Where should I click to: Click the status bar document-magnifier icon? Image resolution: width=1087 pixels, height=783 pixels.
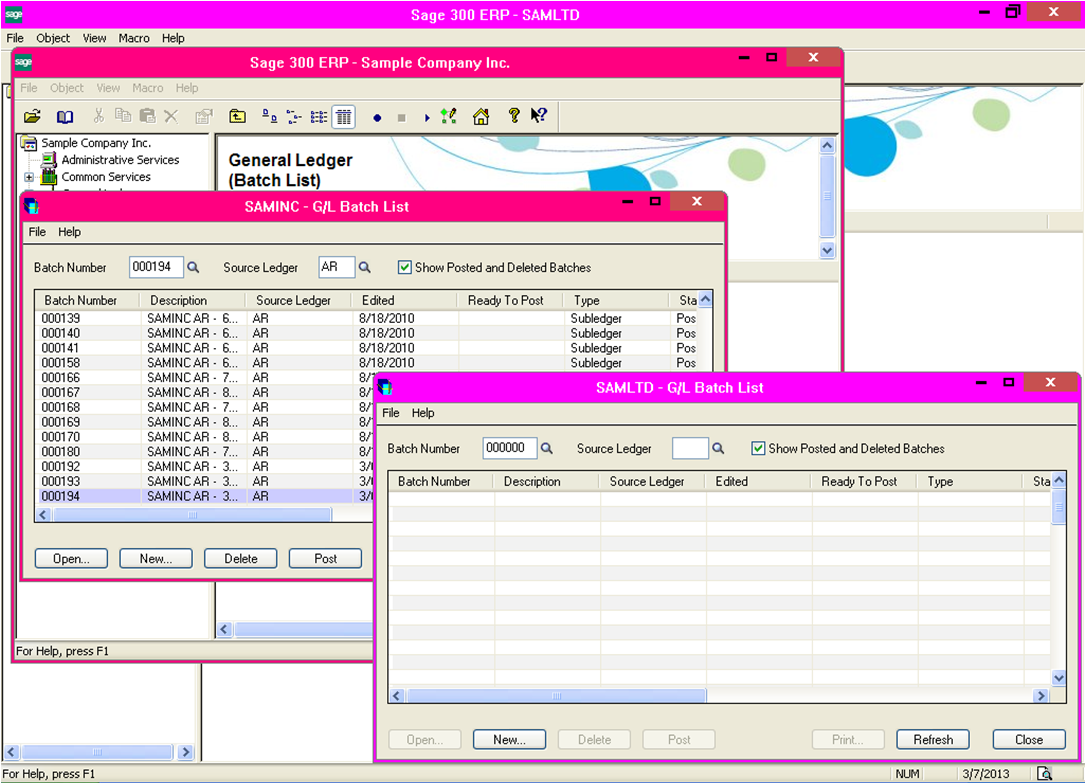point(1044,773)
